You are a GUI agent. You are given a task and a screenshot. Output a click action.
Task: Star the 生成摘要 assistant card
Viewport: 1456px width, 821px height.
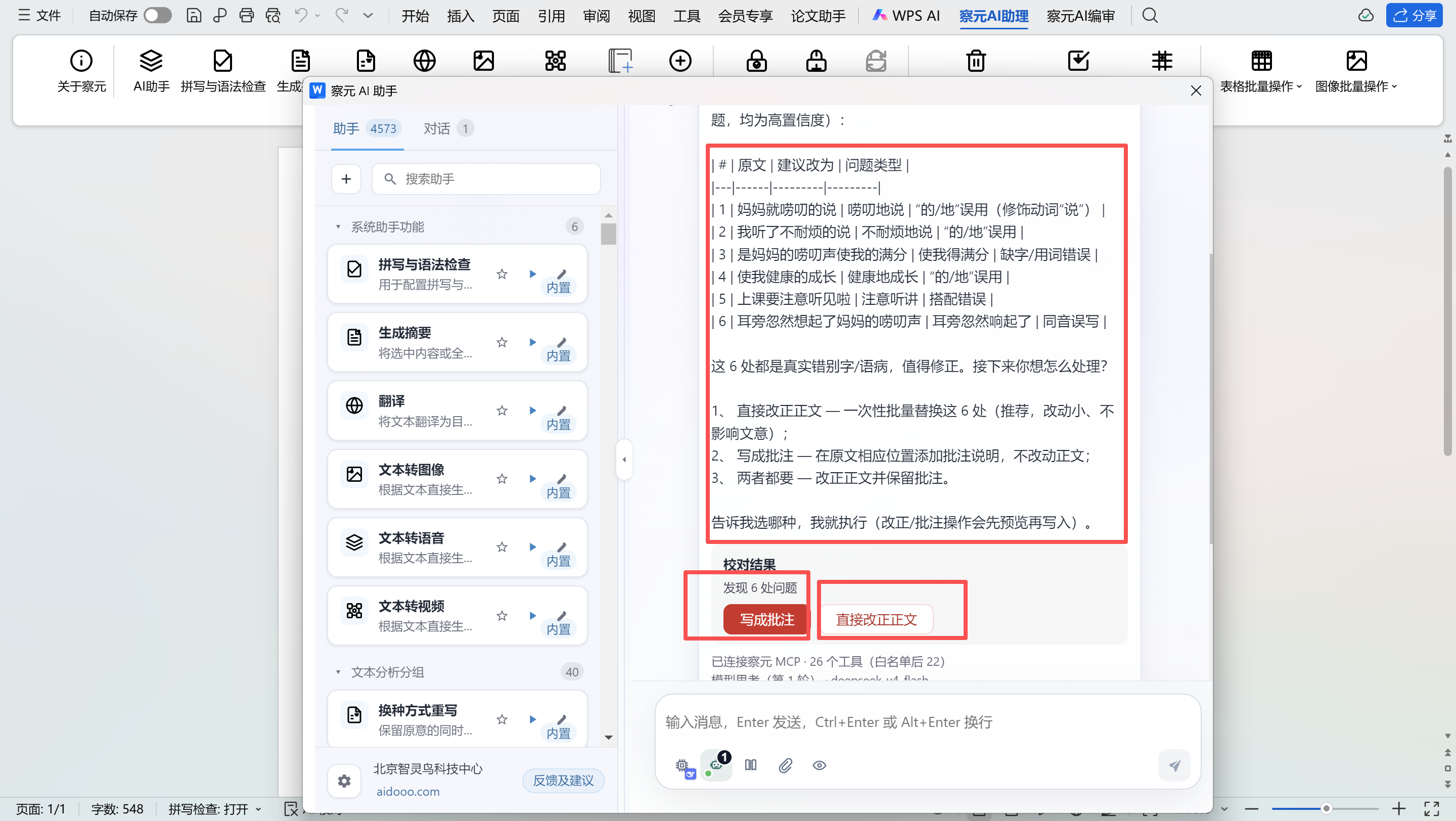502,342
